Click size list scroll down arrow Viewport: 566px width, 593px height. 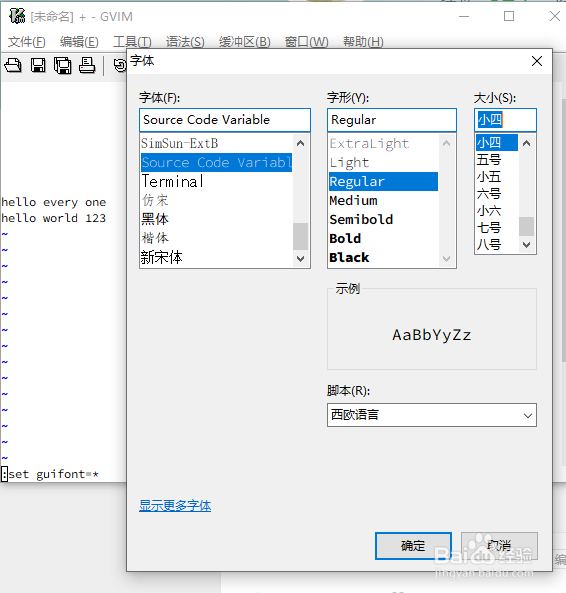[x=526, y=245]
